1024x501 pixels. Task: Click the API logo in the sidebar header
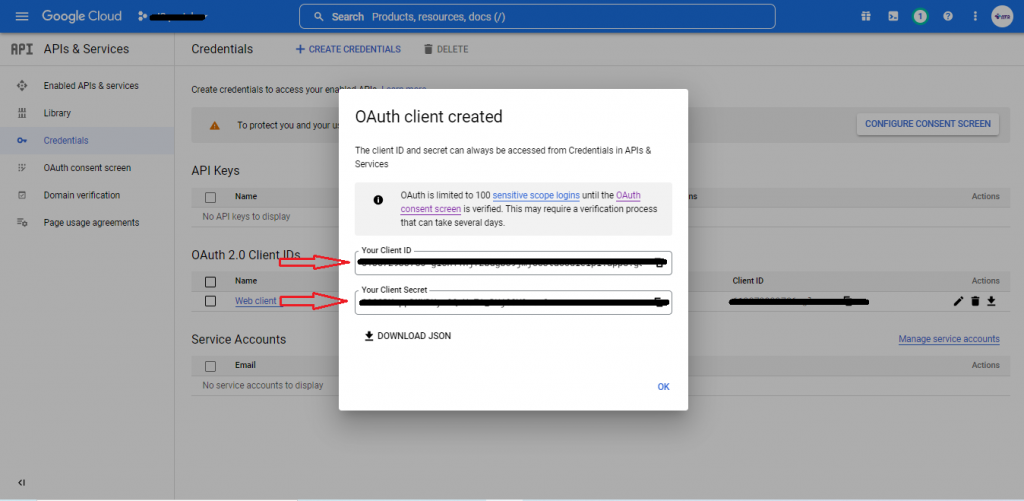[x=22, y=49]
